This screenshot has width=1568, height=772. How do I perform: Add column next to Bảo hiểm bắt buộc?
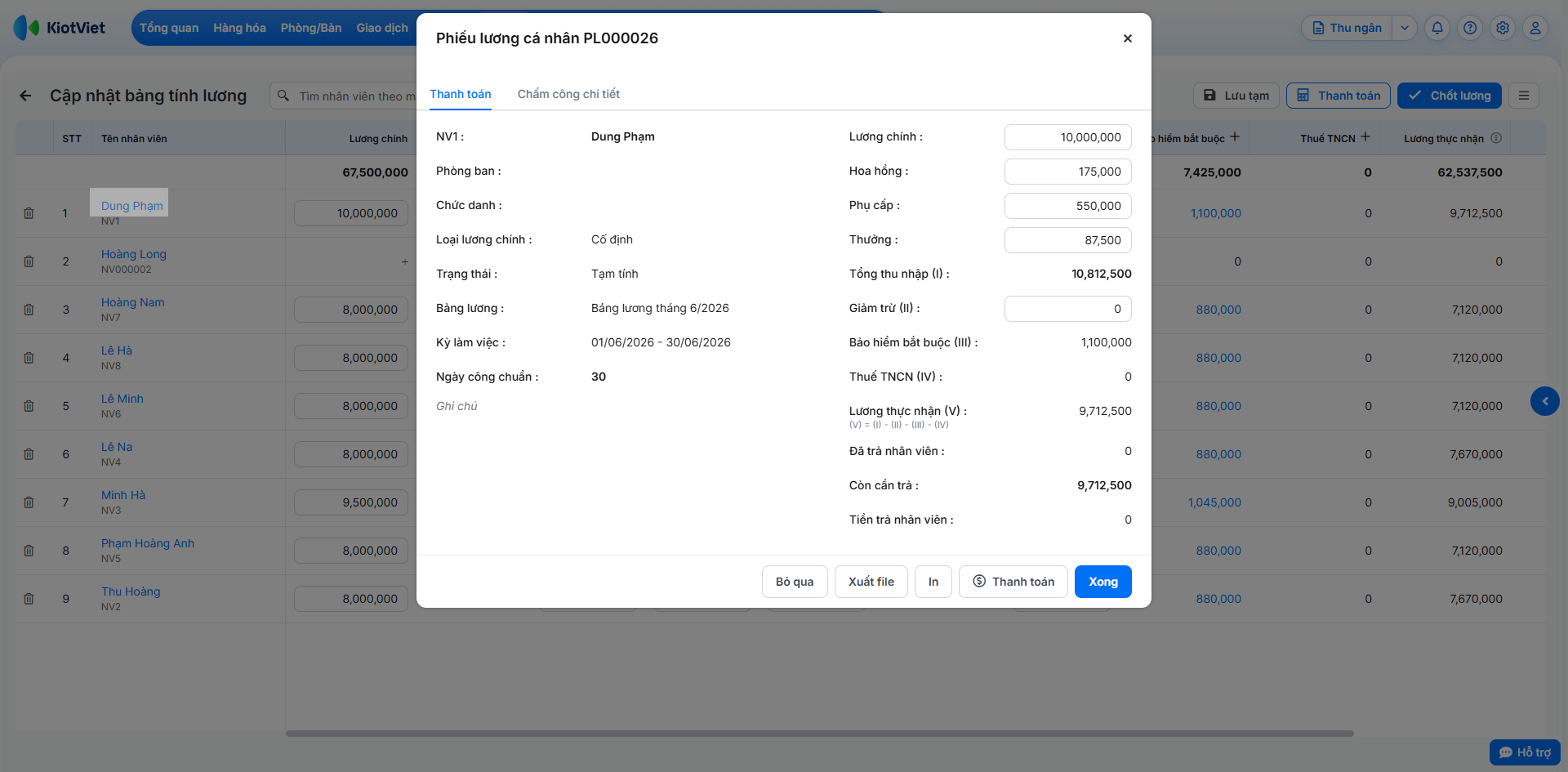click(1235, 137)
